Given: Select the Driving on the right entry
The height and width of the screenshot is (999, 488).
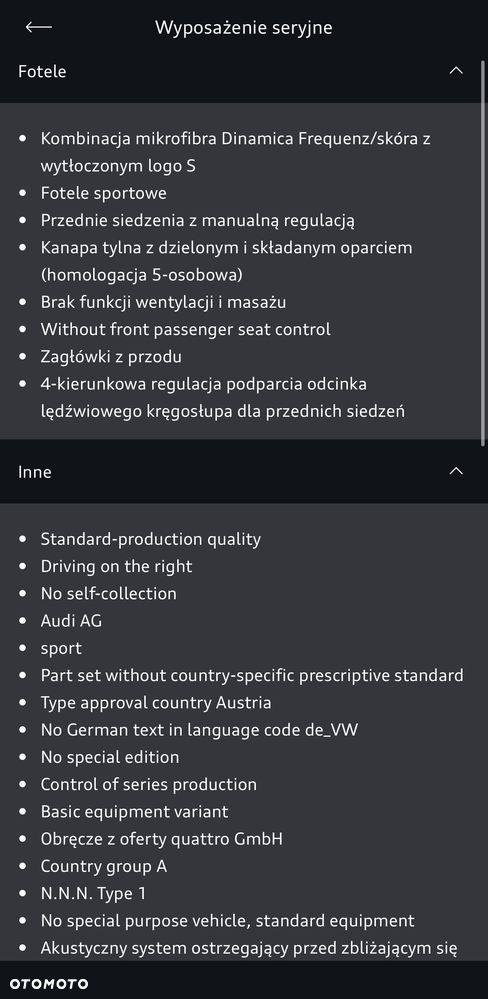Looking at the screenshot, I should click(x=116, y=566).
